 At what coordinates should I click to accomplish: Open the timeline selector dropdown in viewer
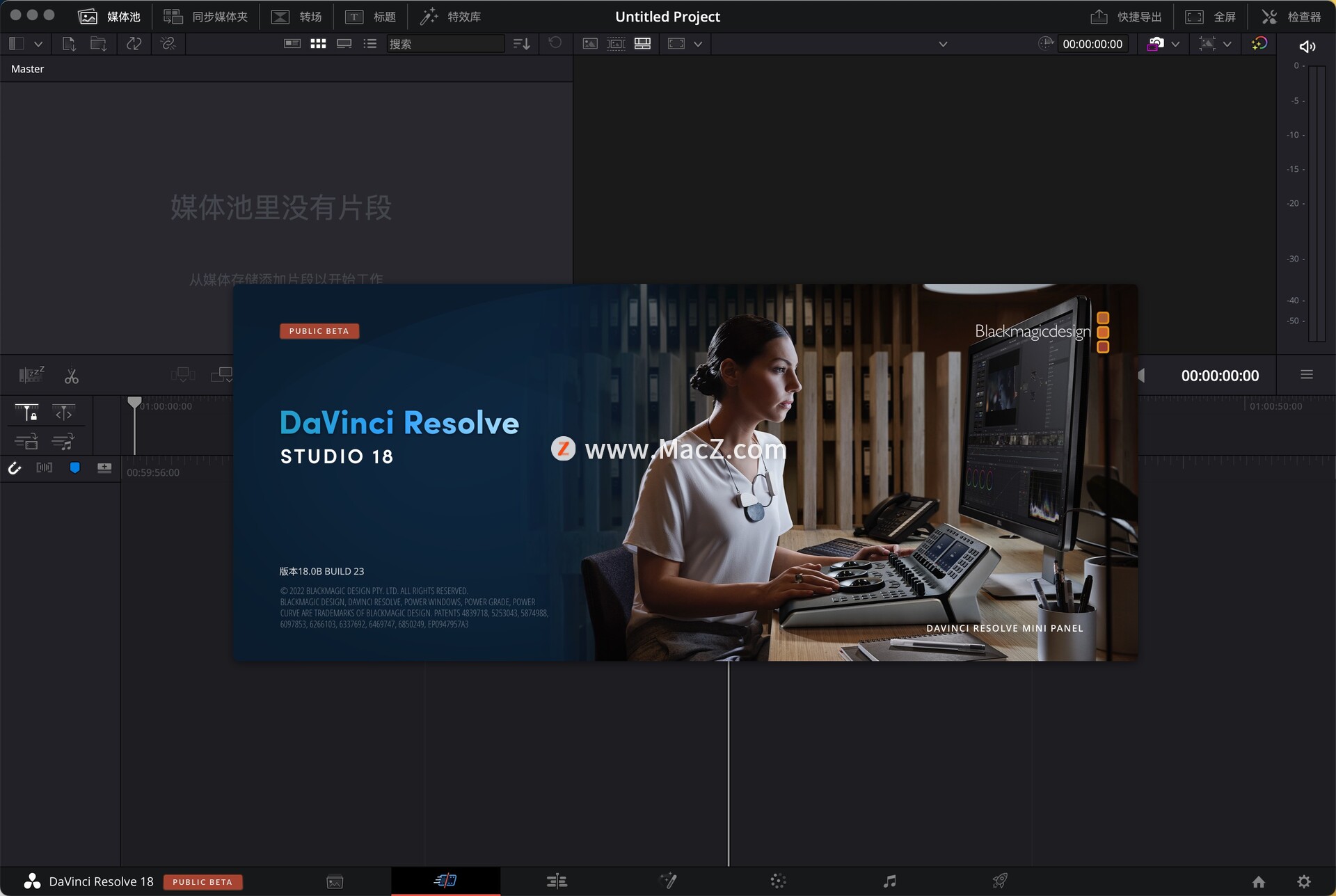(943, 44)
